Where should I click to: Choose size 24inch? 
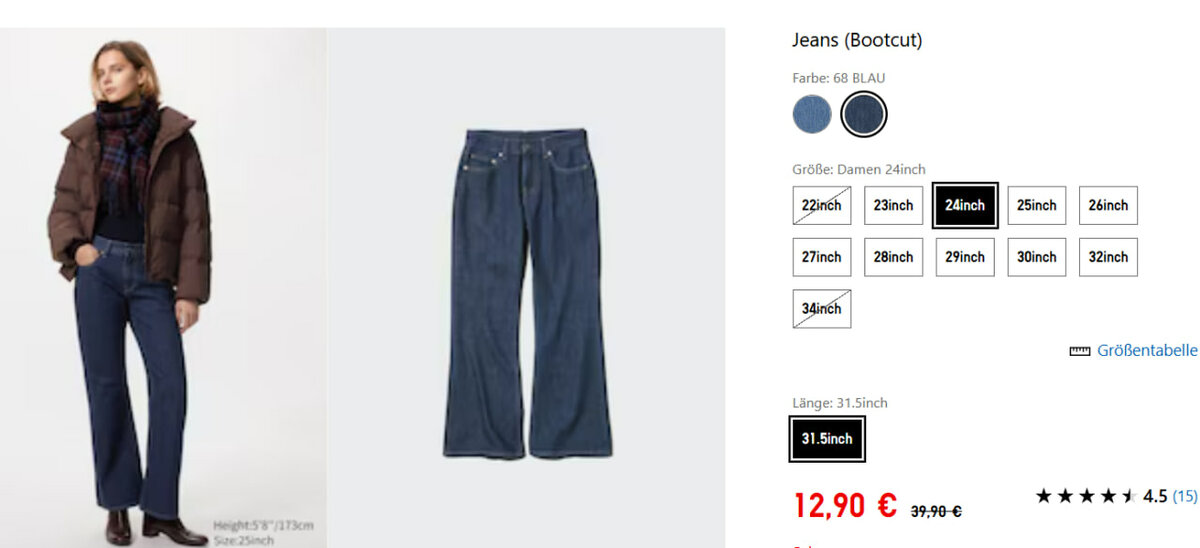[x=965, y=205]
